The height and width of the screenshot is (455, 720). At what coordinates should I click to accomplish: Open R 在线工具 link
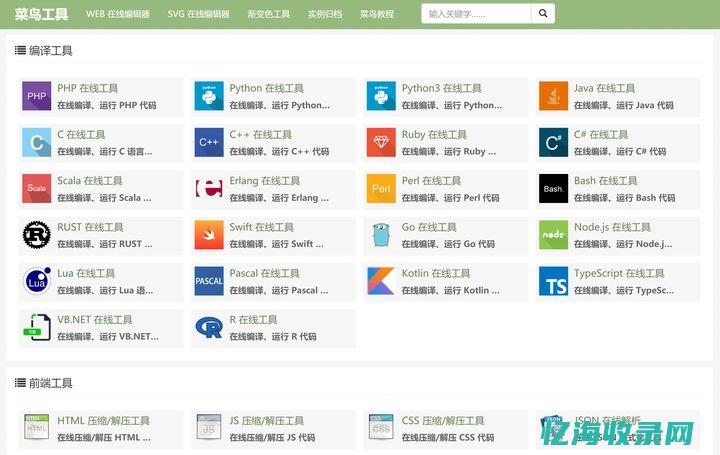click(253, 320)
